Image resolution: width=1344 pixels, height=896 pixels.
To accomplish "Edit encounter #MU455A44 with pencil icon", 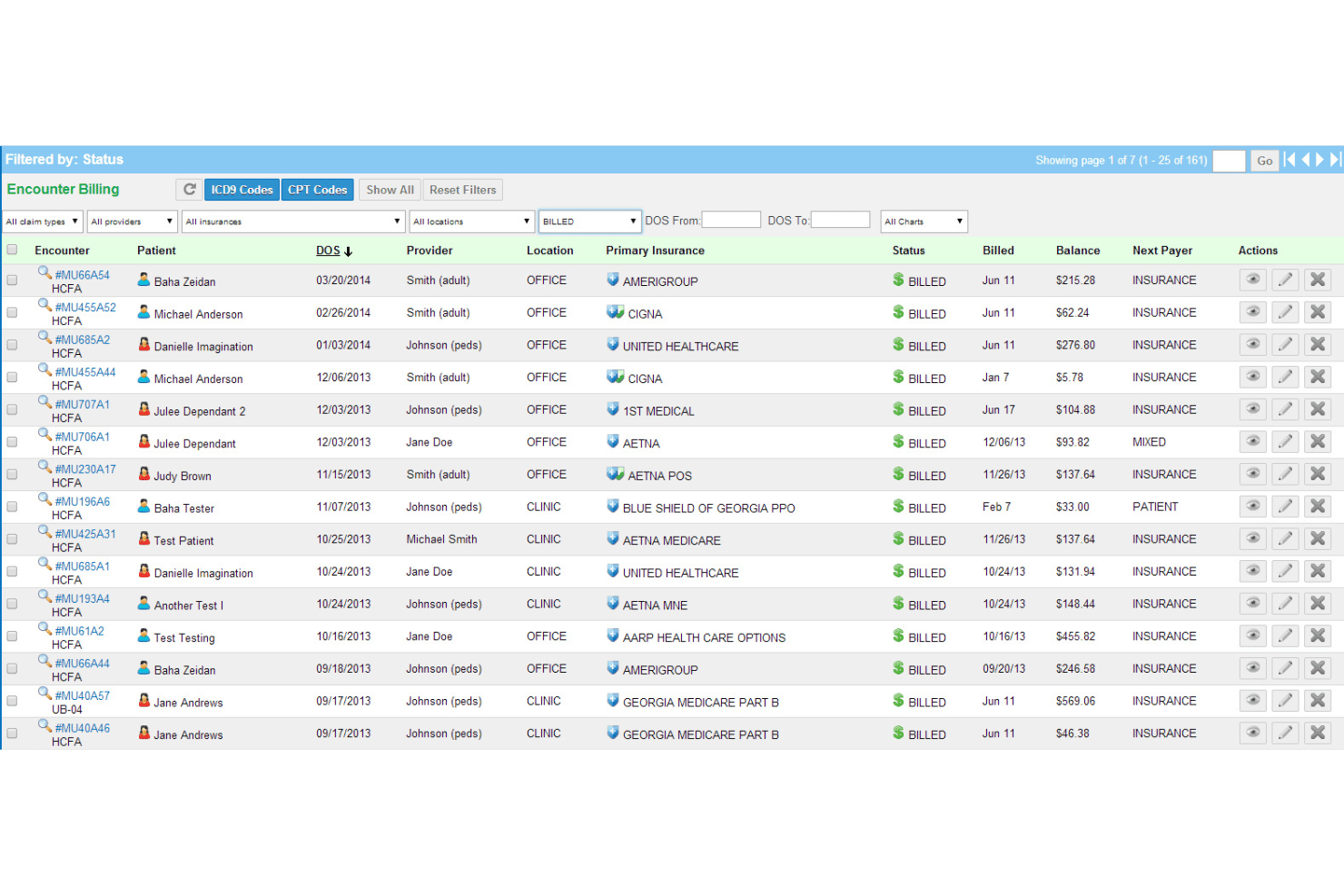I will tap(1285, 377).
